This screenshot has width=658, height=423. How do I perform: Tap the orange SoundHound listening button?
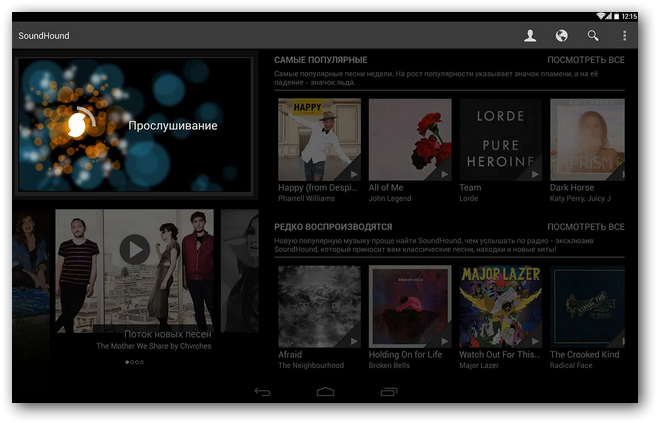coord(77,125)
